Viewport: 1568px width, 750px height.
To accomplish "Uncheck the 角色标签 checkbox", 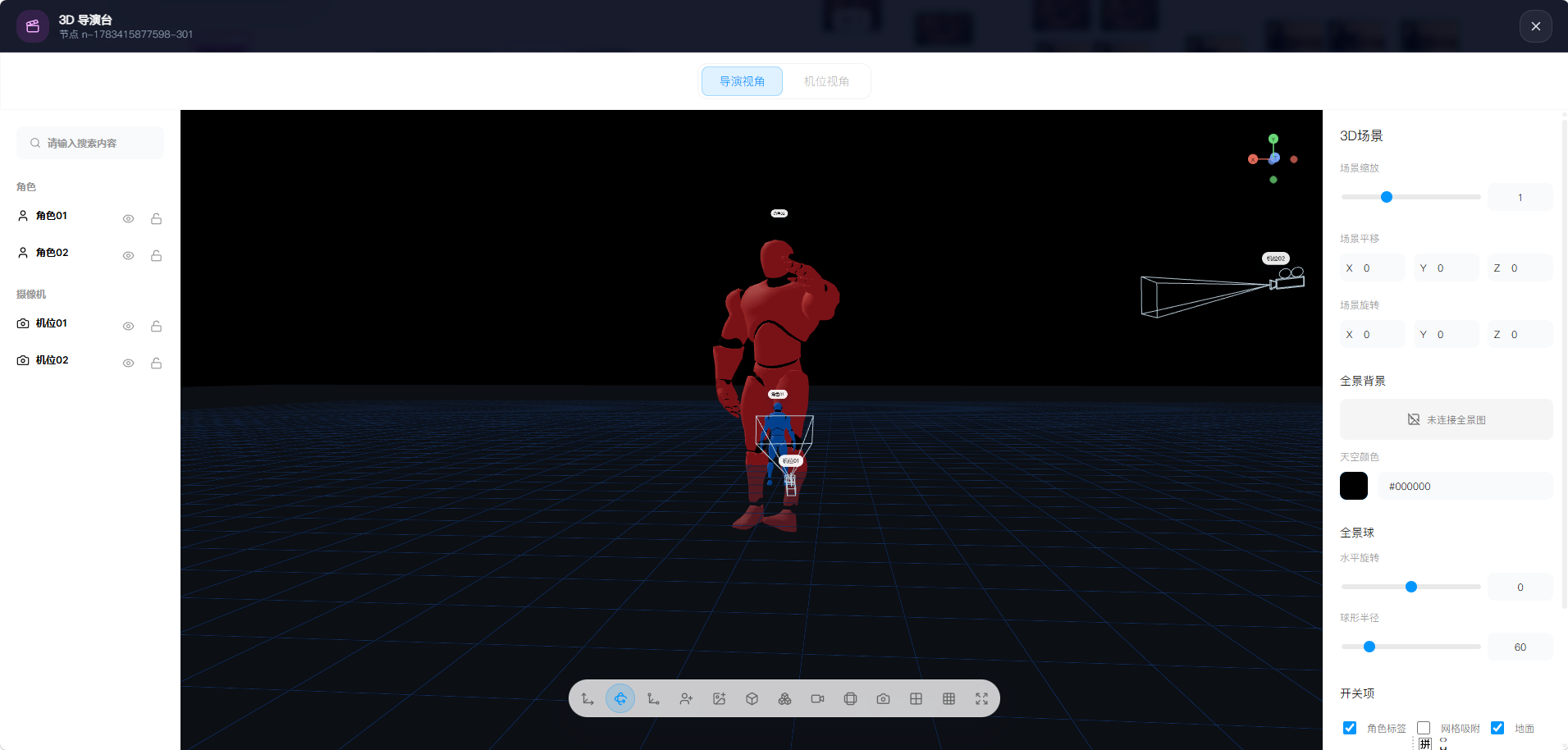I will point(1350,728).
